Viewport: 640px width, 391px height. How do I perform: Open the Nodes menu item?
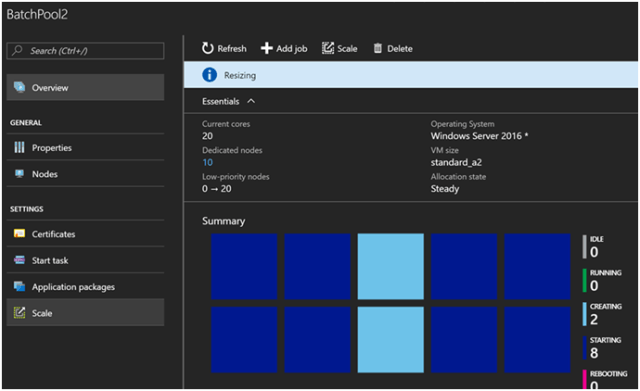86,174
